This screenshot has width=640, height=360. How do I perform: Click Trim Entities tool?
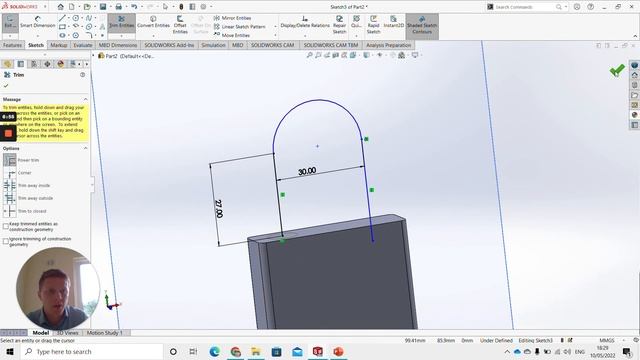point(122,22)
